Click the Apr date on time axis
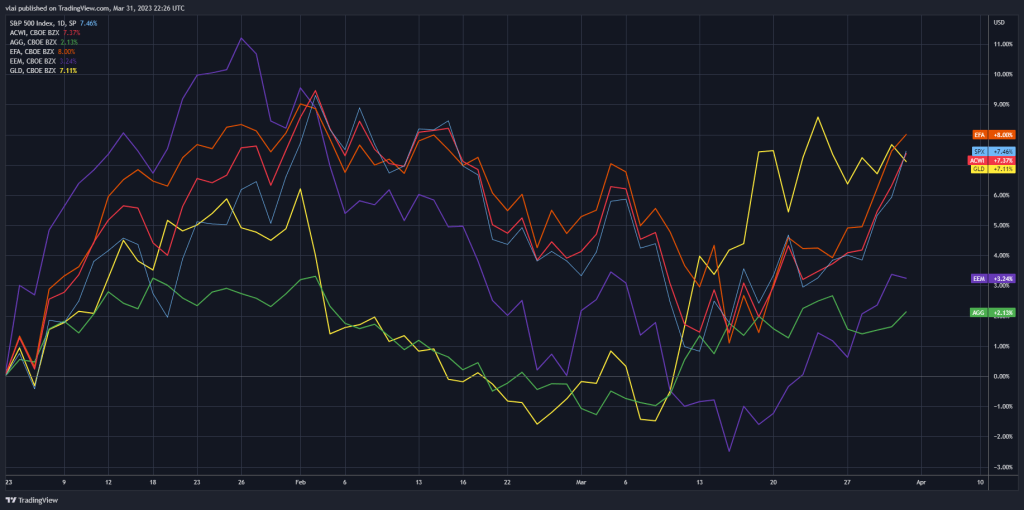1024x510 pixels. click(920, 482)
